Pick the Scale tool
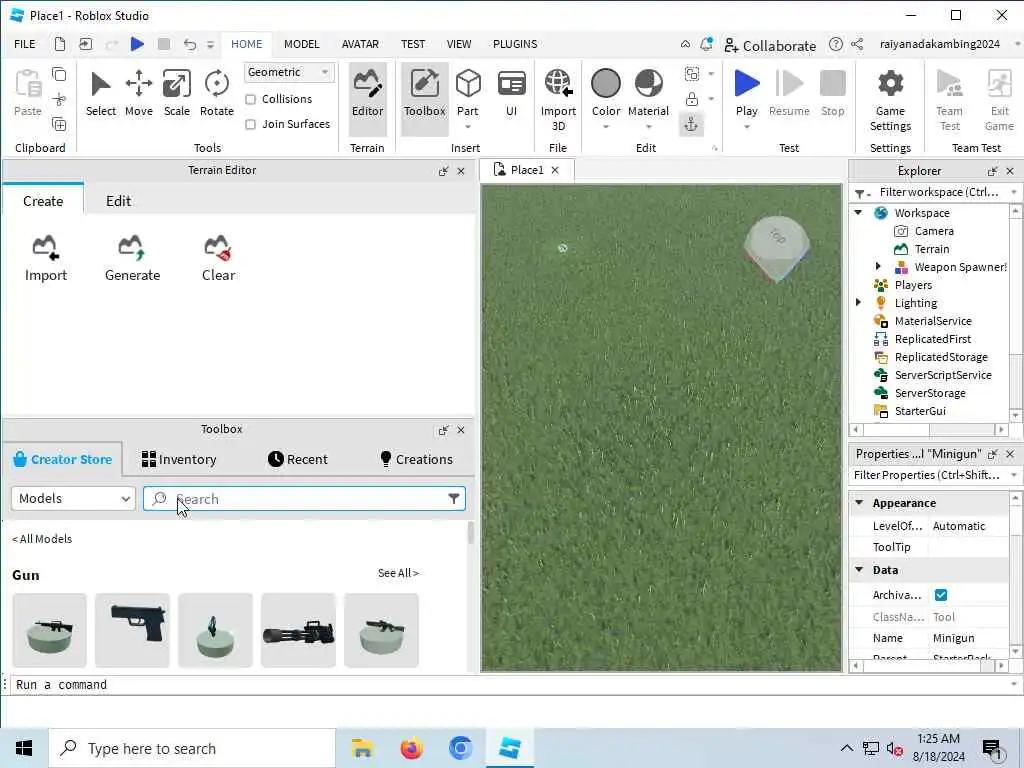 [x=176, y=95]
